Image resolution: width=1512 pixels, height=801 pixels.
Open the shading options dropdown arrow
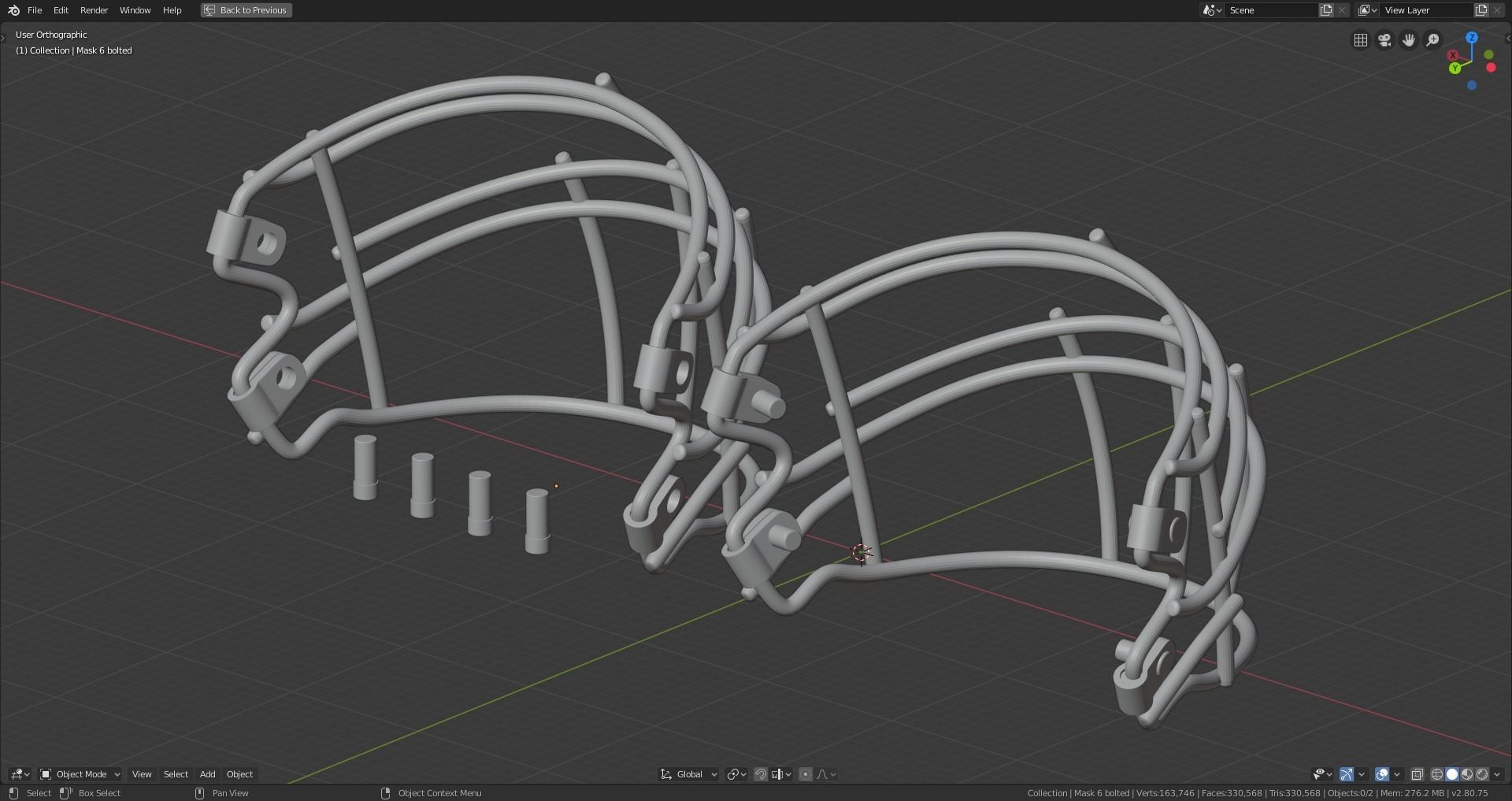pos(1497,774)
